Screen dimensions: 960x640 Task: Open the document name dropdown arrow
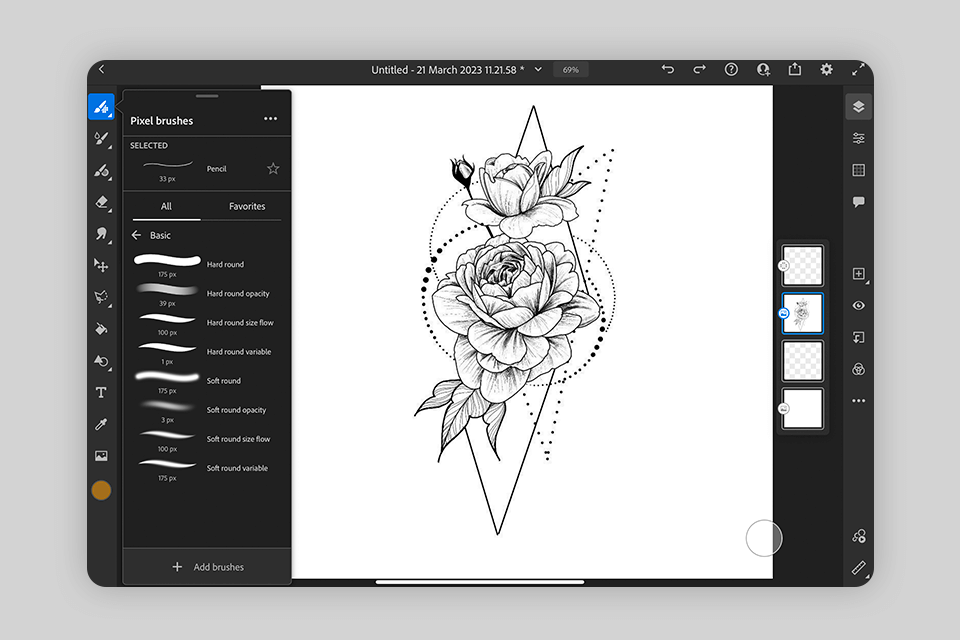(x=538, y=69)
